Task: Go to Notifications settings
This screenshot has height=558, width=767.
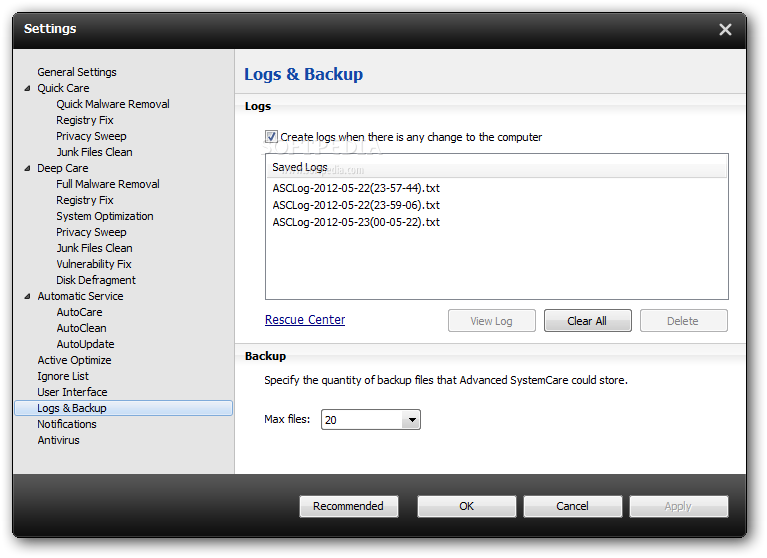Action: (67, 424)
